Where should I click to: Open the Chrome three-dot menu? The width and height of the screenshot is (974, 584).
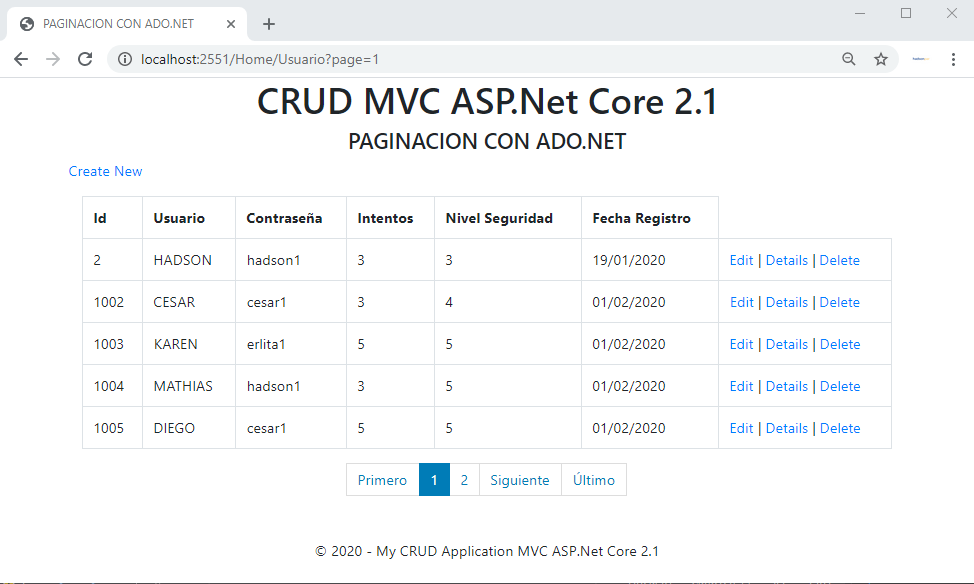click(953, 59)
